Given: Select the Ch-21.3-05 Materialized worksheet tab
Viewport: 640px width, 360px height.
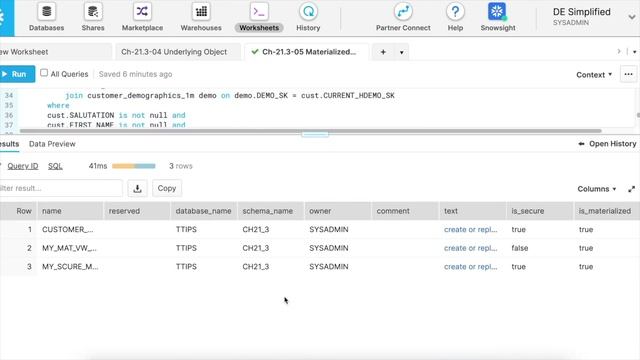Looking at the screenshot, I should click(306, 52).
